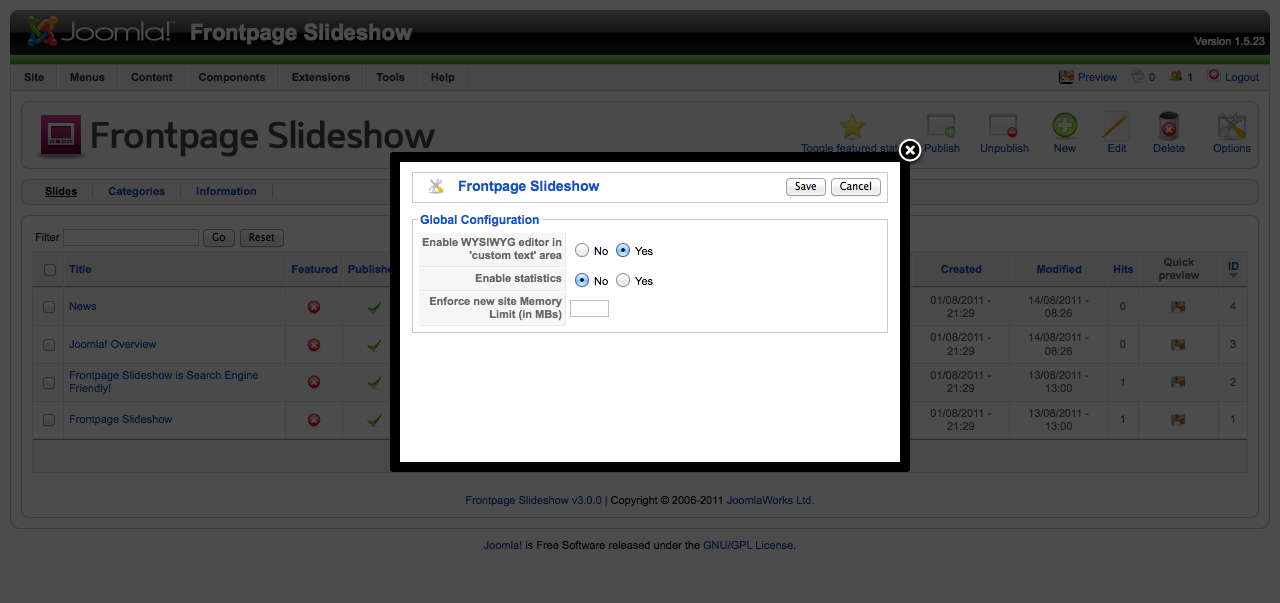The height and width of the screenshot is (603, 1280).
Task: Sort by the ID column header
Action: (x=1233, y=268)
